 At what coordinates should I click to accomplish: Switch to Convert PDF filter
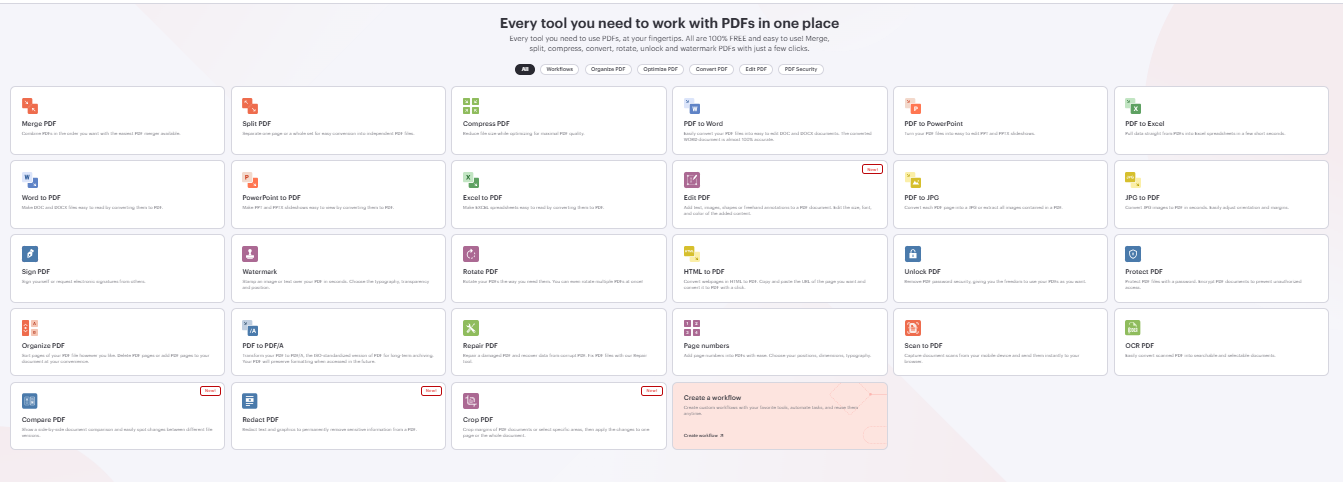(x=712, y=69)
